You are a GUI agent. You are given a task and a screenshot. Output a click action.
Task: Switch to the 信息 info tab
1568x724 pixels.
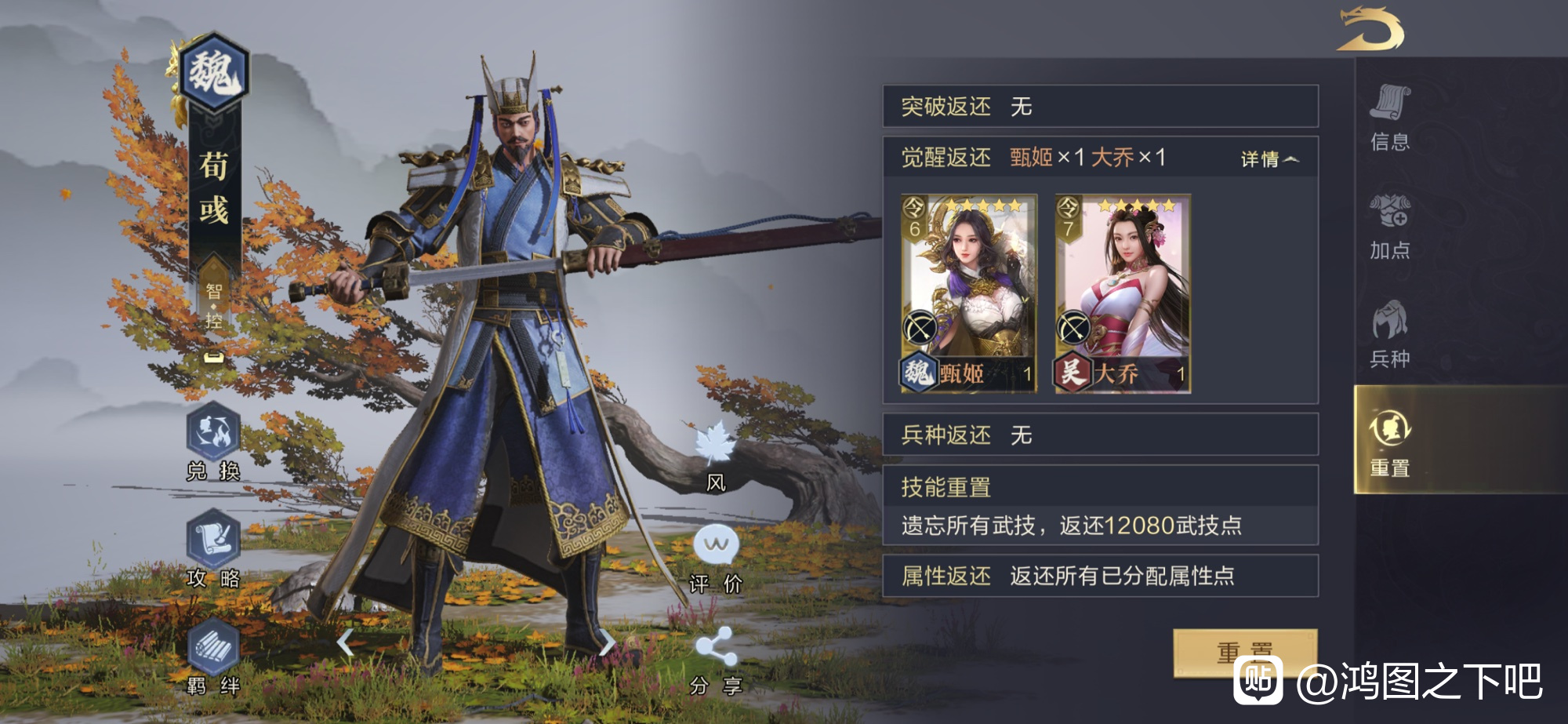pos(1390,118)
